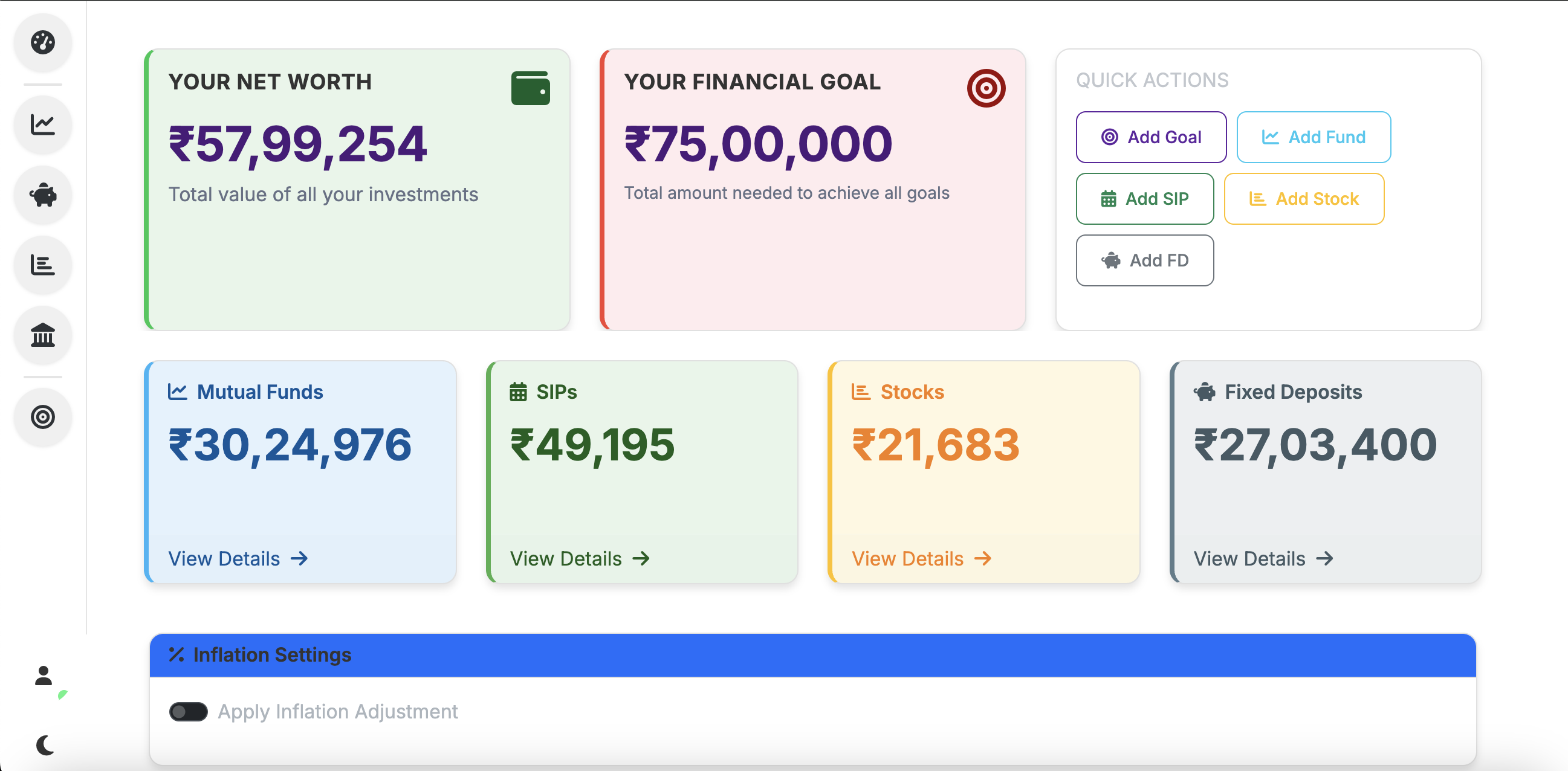Click 'Total amount needed to achieve all goals'

(x=786, y=193)
